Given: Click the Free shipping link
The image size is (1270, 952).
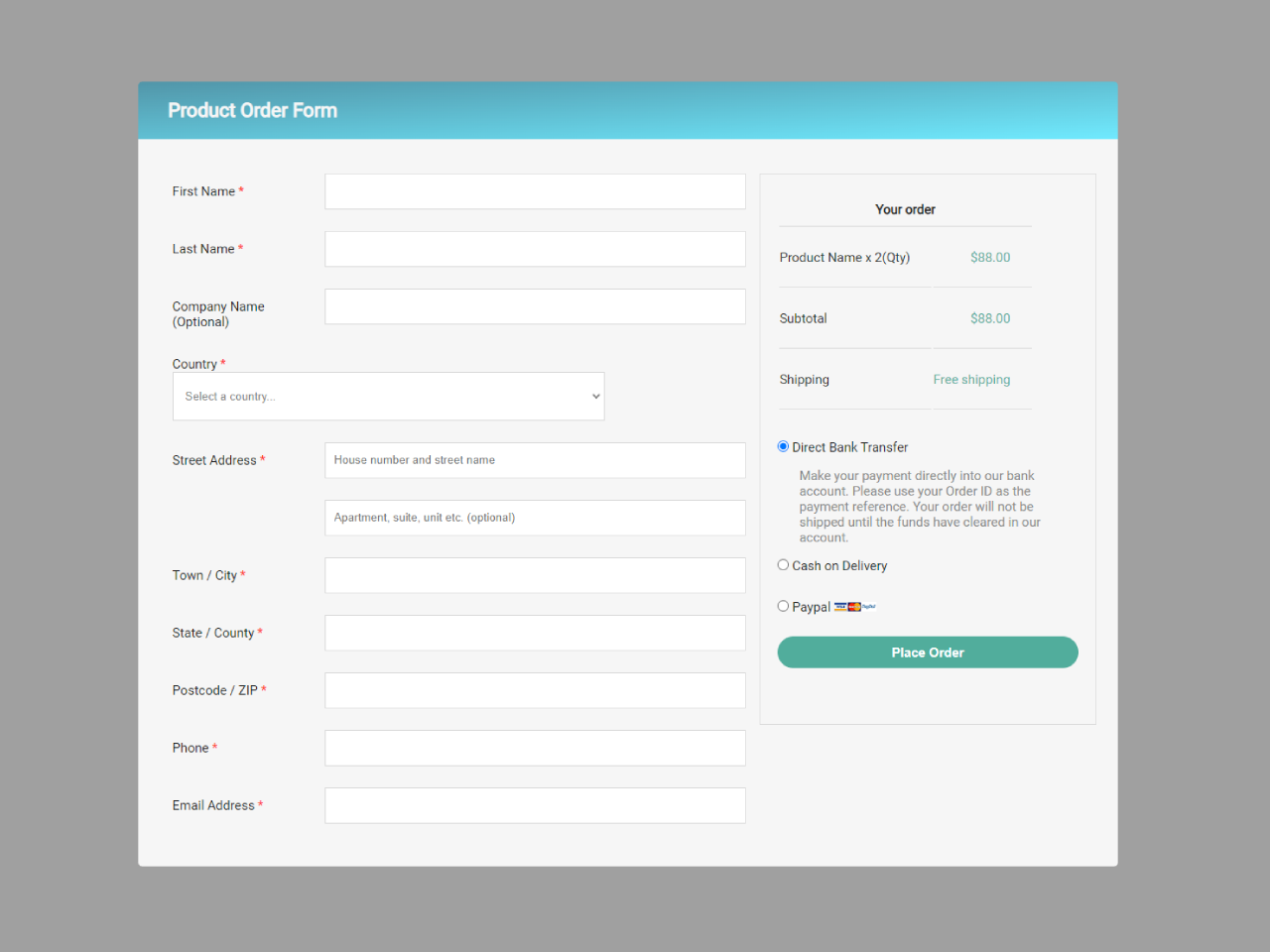Looking at the screenshot, I should click(x=971, y=379).
